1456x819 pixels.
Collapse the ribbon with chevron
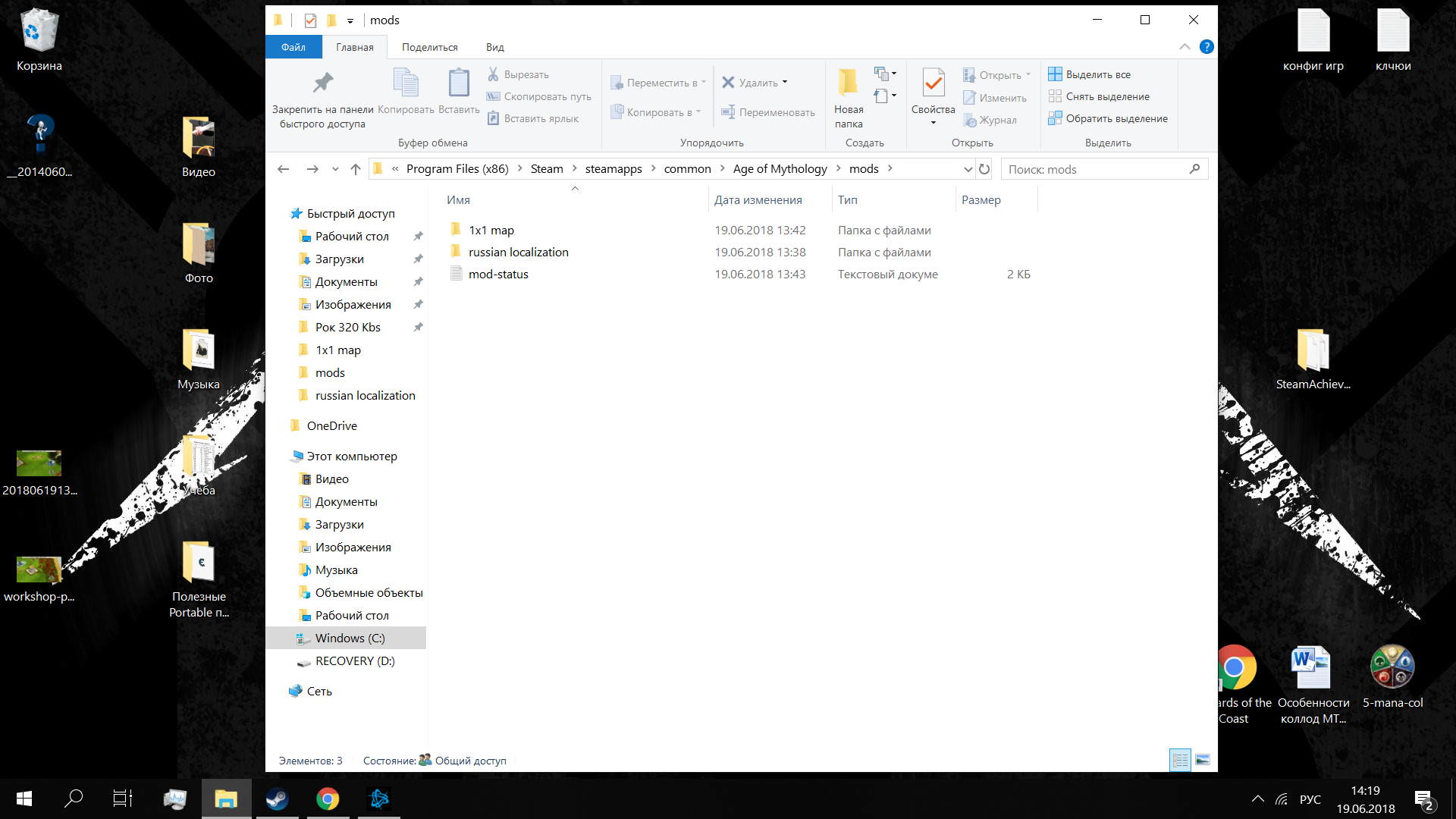click(x=1185, y=47)
